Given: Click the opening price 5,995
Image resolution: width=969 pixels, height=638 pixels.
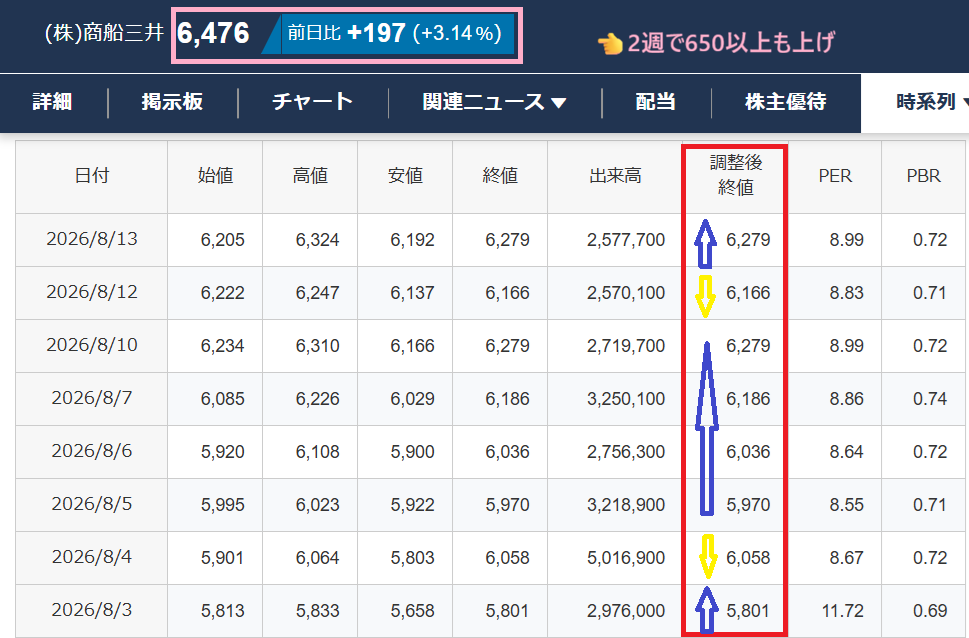Looking at the screenshot, I should coord(222,505).
